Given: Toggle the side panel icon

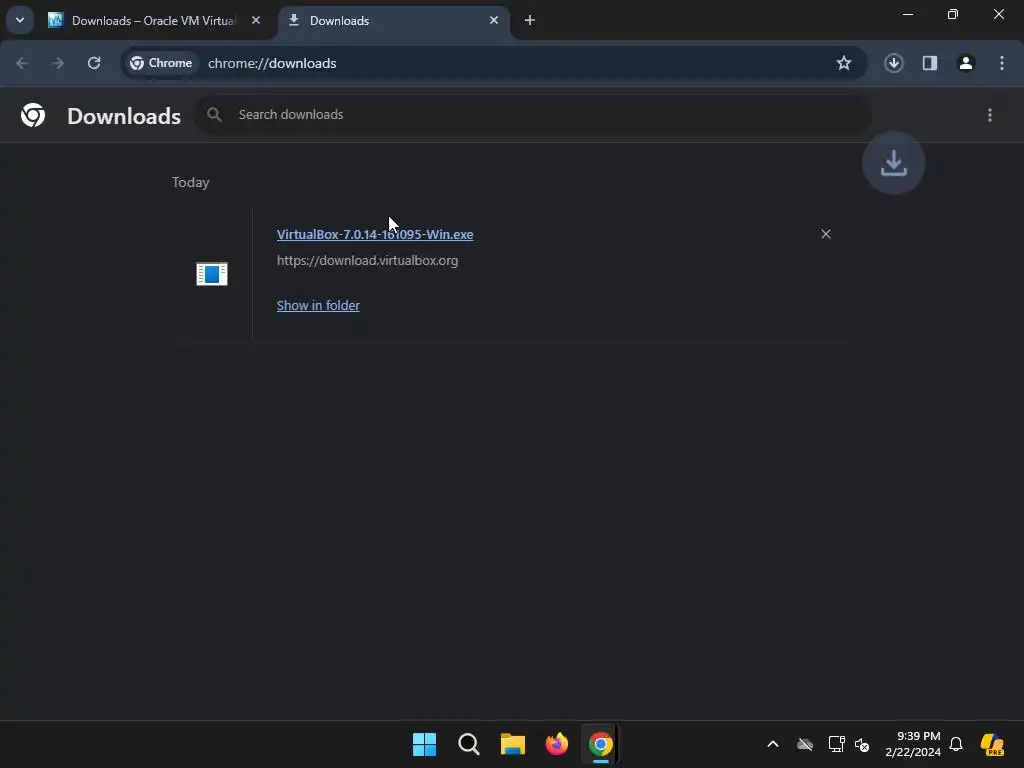Looking at the screenshot, I should pos(930,63).
